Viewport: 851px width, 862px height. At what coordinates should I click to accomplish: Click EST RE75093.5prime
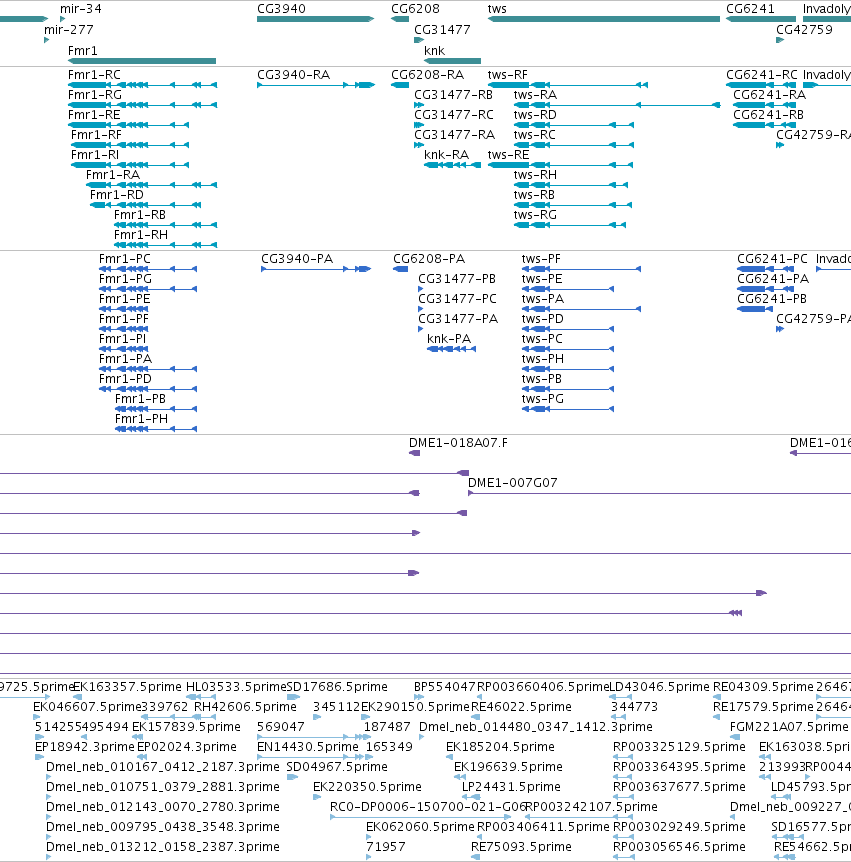(x=475, y=857)
